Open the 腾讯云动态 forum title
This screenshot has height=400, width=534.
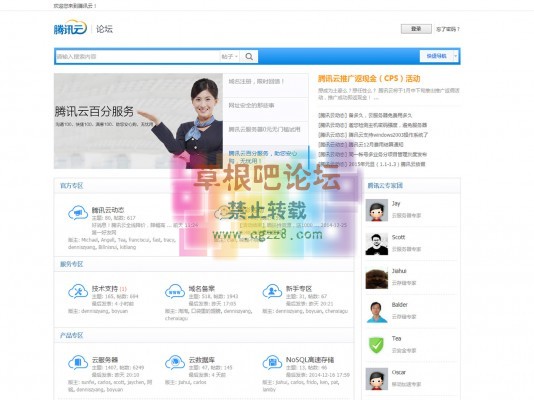click(108, 210)
